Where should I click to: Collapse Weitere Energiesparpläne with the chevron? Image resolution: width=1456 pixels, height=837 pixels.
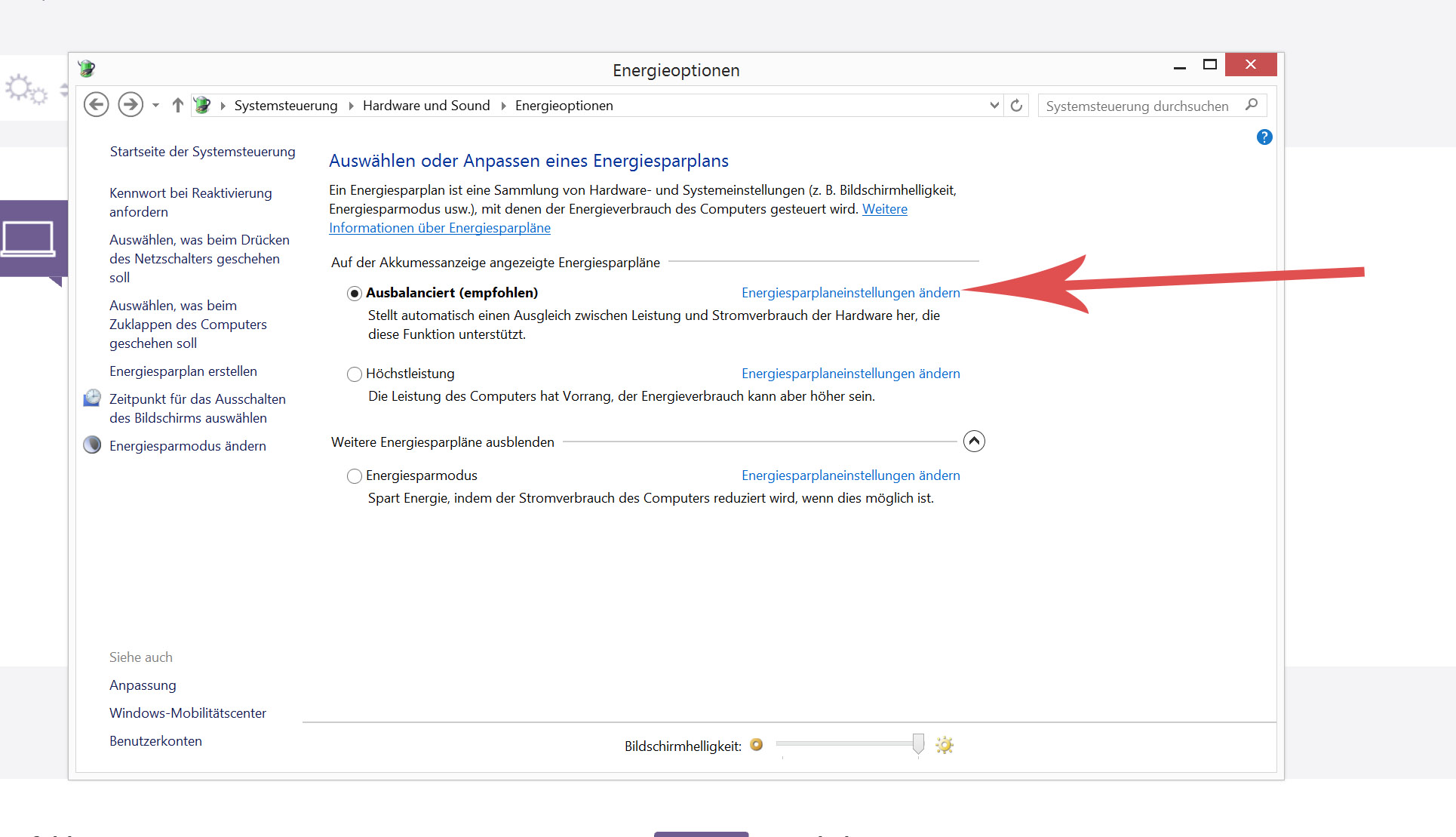(974, 442)
